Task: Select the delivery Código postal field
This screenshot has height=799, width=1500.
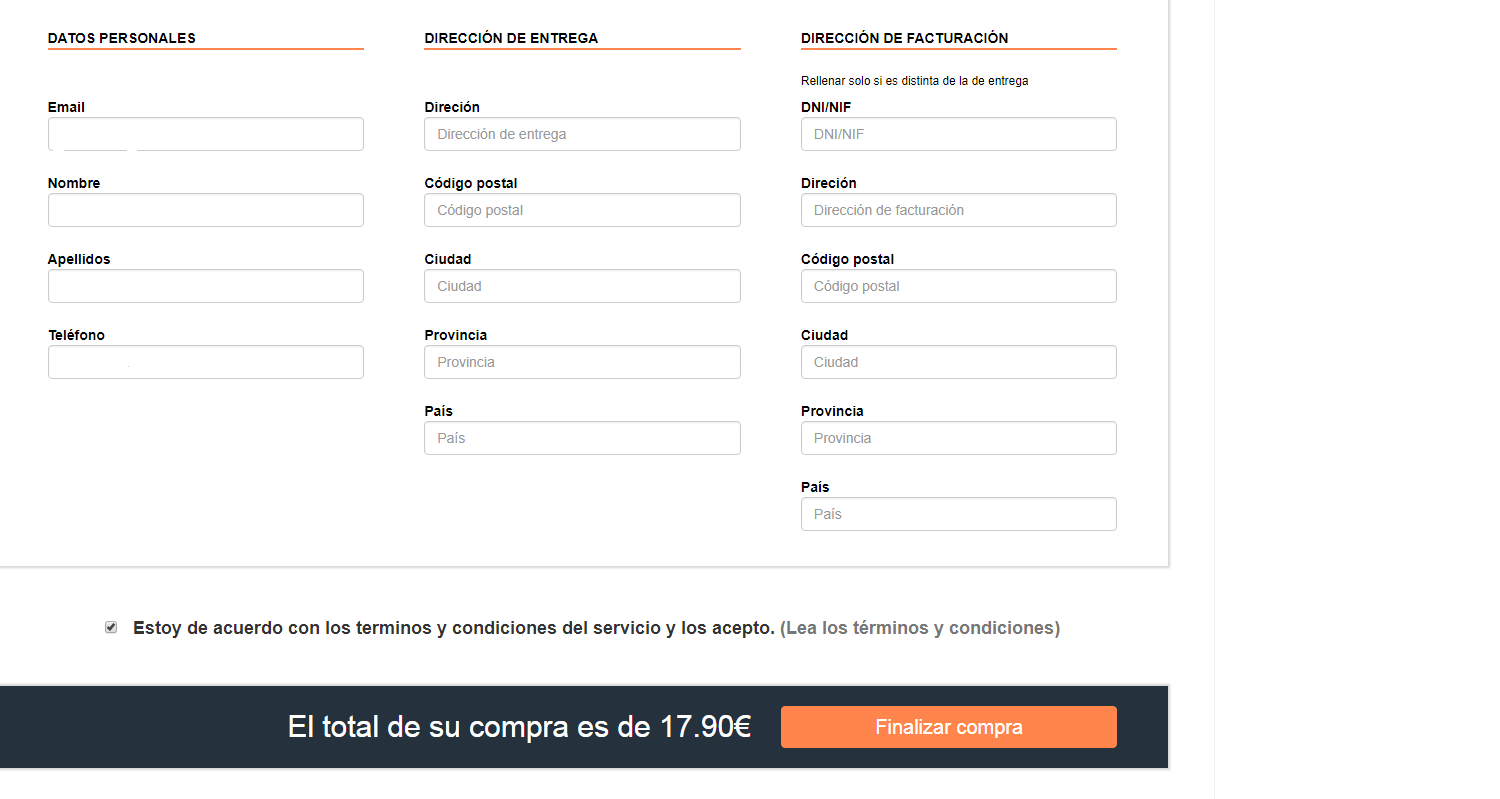Action: pos(582,210)
